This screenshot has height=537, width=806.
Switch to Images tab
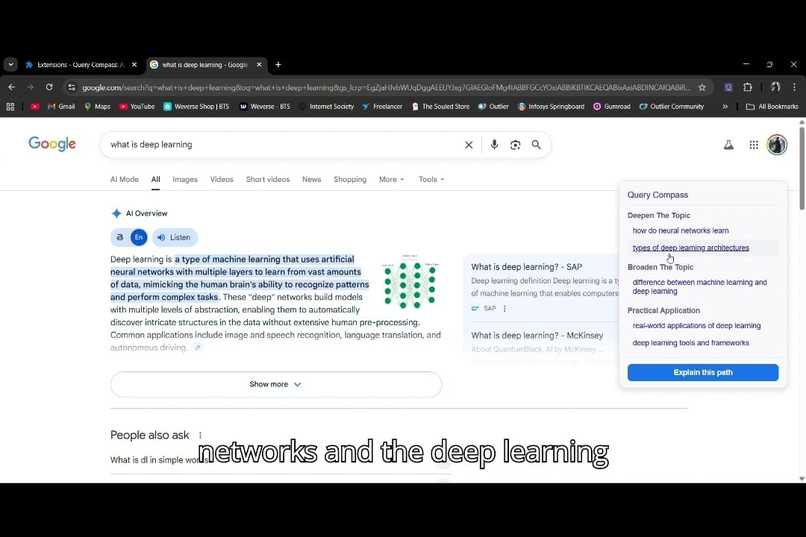pyautogui.click(x=185, y=179)
